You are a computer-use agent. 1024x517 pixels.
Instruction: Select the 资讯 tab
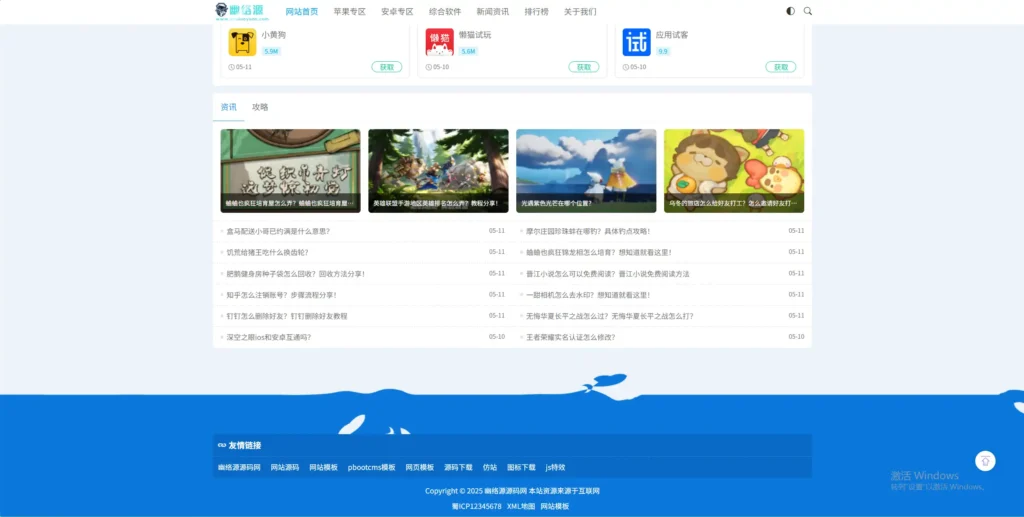coord(229,107)
